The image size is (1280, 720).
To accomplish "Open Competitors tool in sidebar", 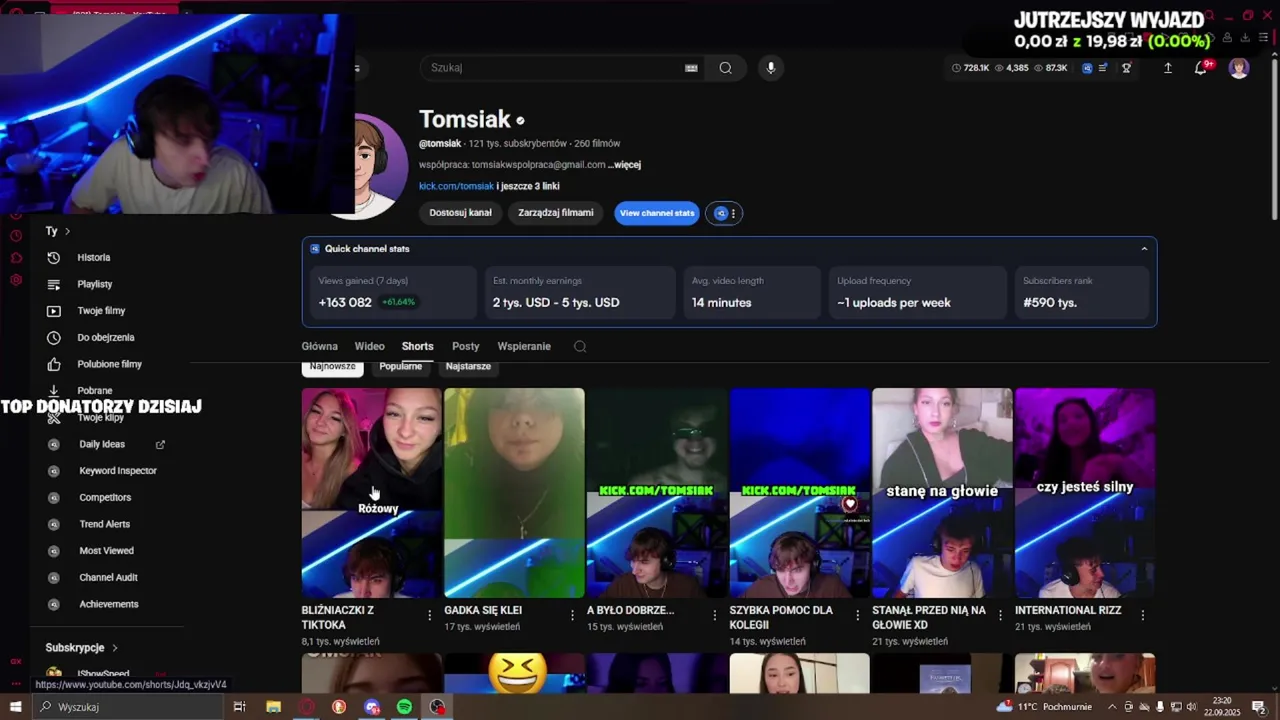I will click(x=107, y=497).
